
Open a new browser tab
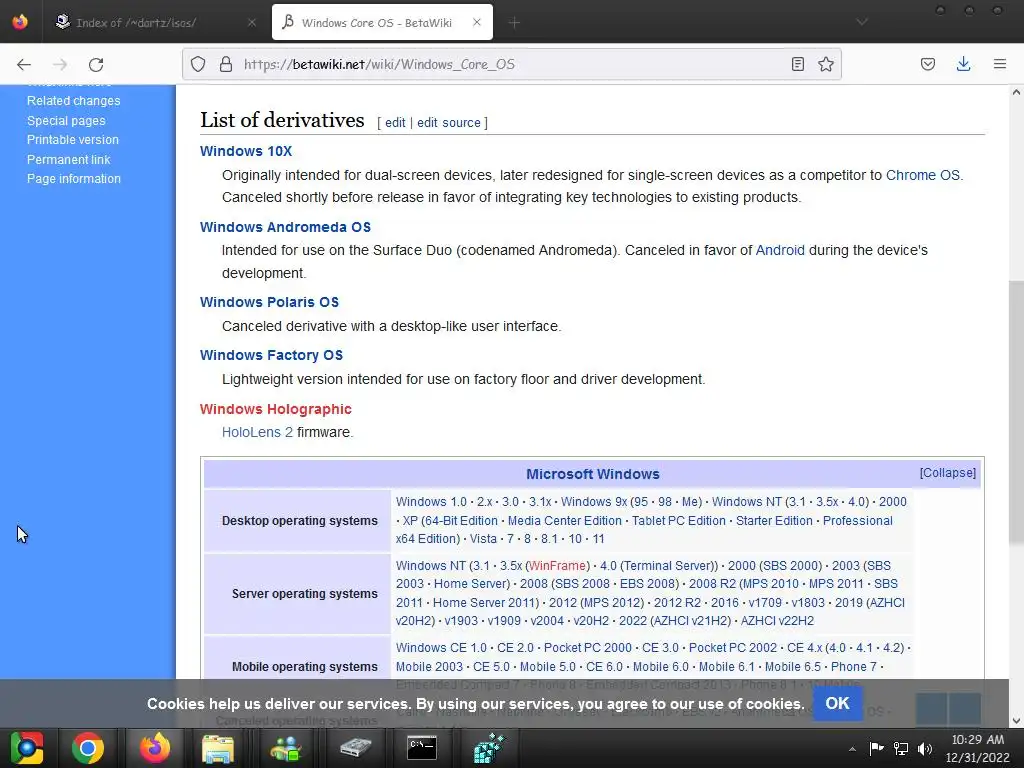click(514, 23)
